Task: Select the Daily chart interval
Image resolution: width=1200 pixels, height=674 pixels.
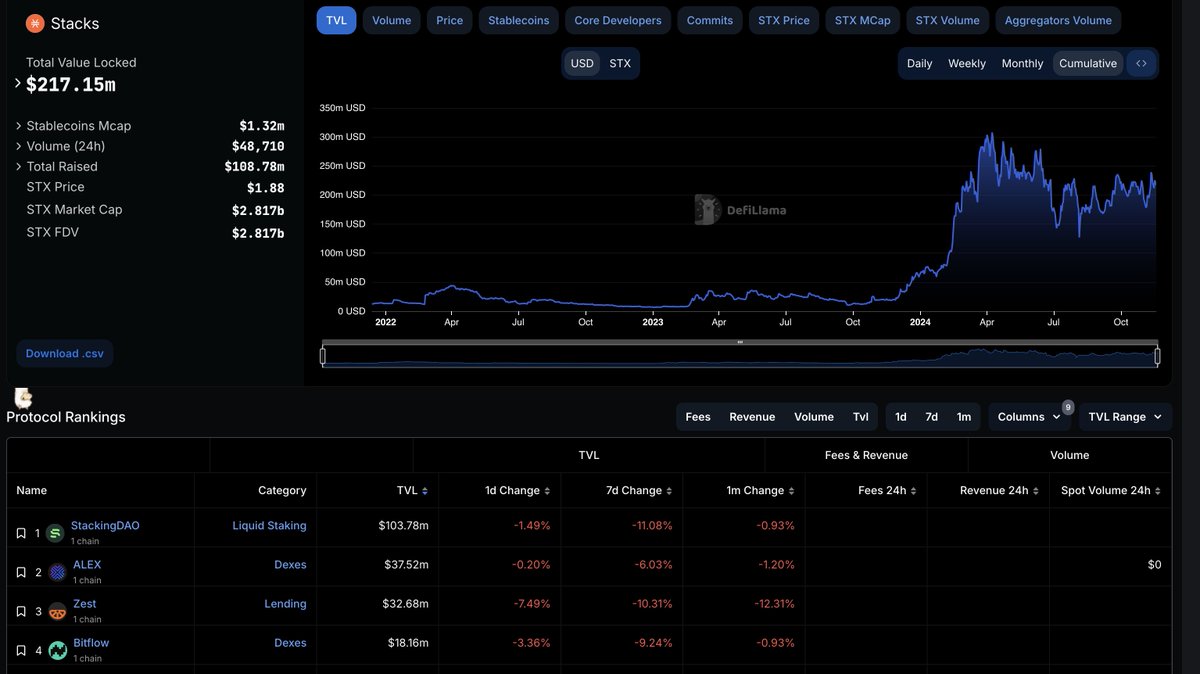Action: (920, 63)
